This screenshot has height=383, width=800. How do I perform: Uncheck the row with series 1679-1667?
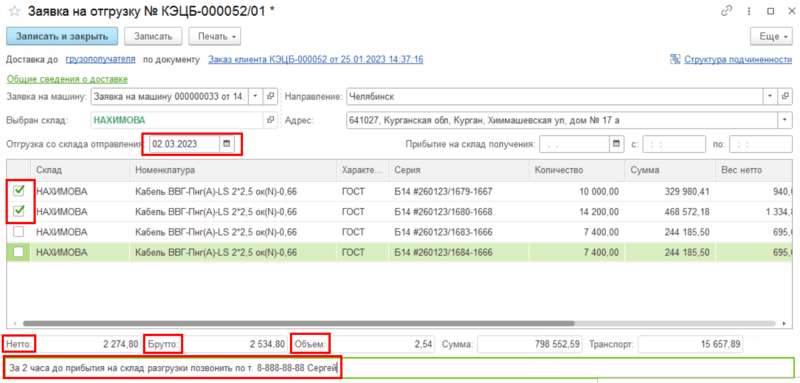coord(18,191)
